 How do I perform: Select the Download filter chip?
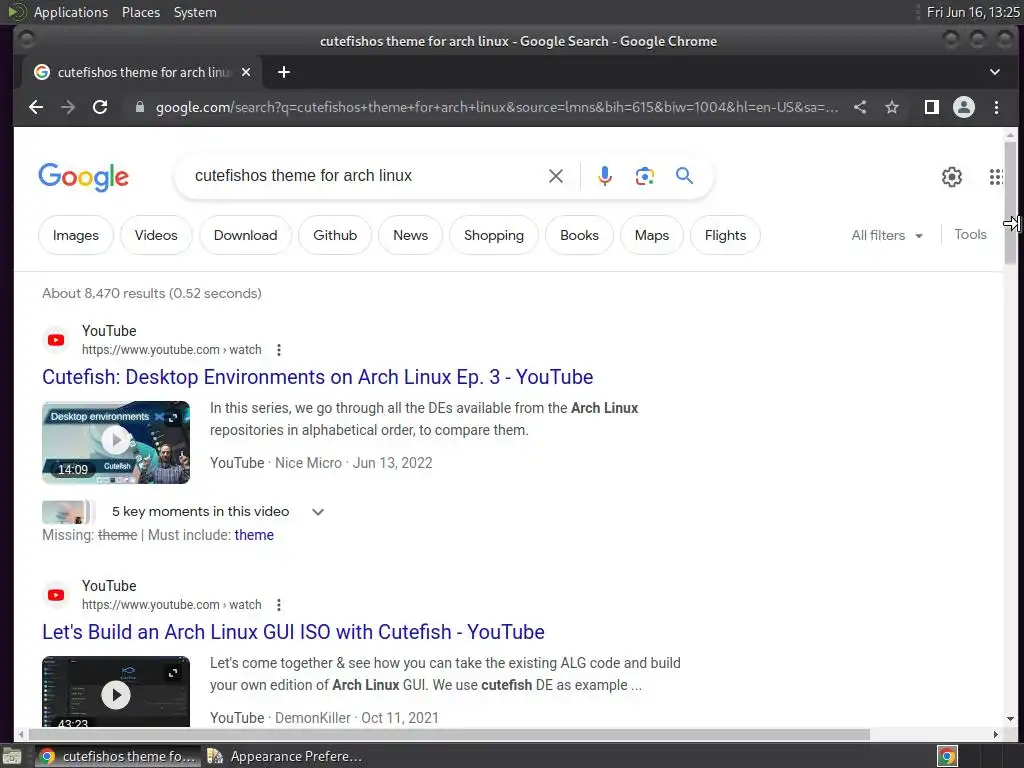pyautogui.click(x=246, y=235)
